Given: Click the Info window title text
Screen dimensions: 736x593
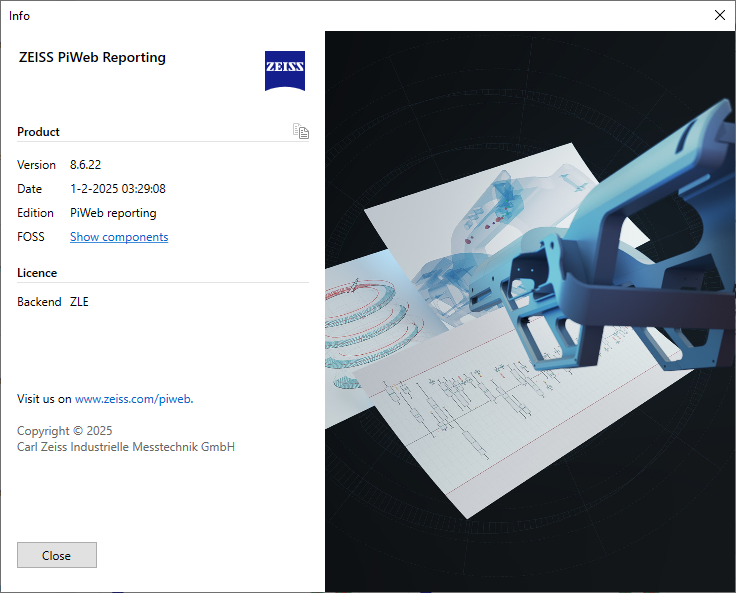Looking at the screenshot, I should [x=19, y=15].
